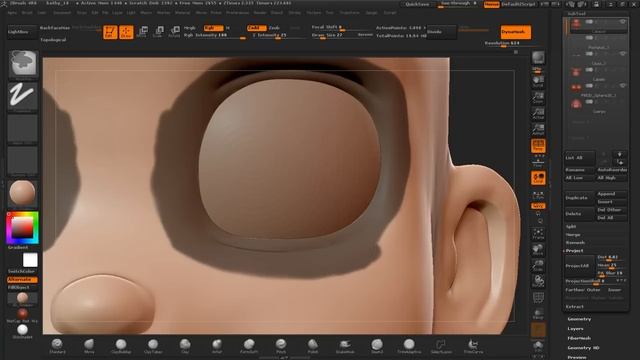Select the Smooth brush on shelf

click(x=377, y=346)
